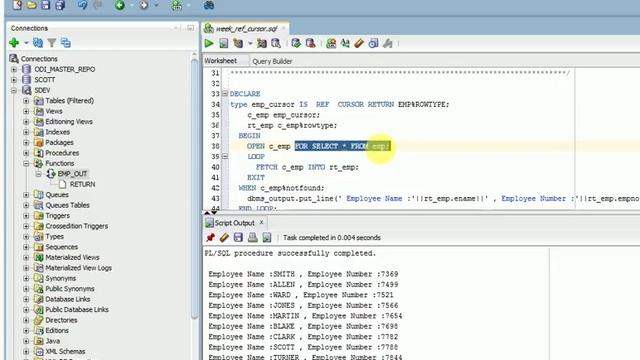Undo the last edit with the blue arrow icon

click(x=82, y=5)
